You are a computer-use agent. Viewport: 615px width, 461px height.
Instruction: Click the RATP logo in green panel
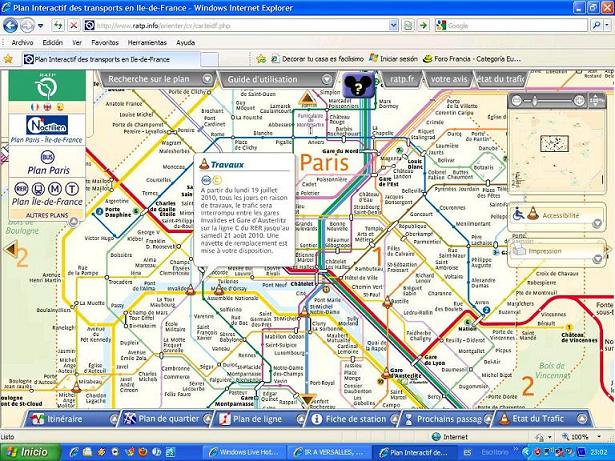coord(47,86)
